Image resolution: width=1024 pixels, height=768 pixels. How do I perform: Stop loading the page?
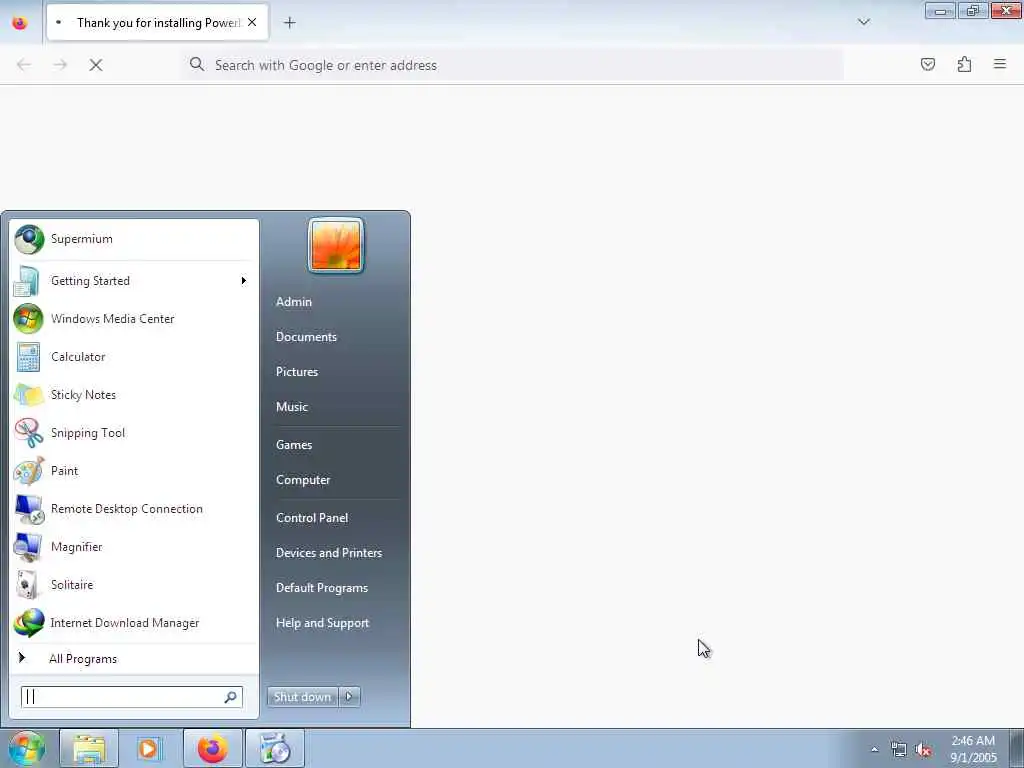[x=96, y=65]
